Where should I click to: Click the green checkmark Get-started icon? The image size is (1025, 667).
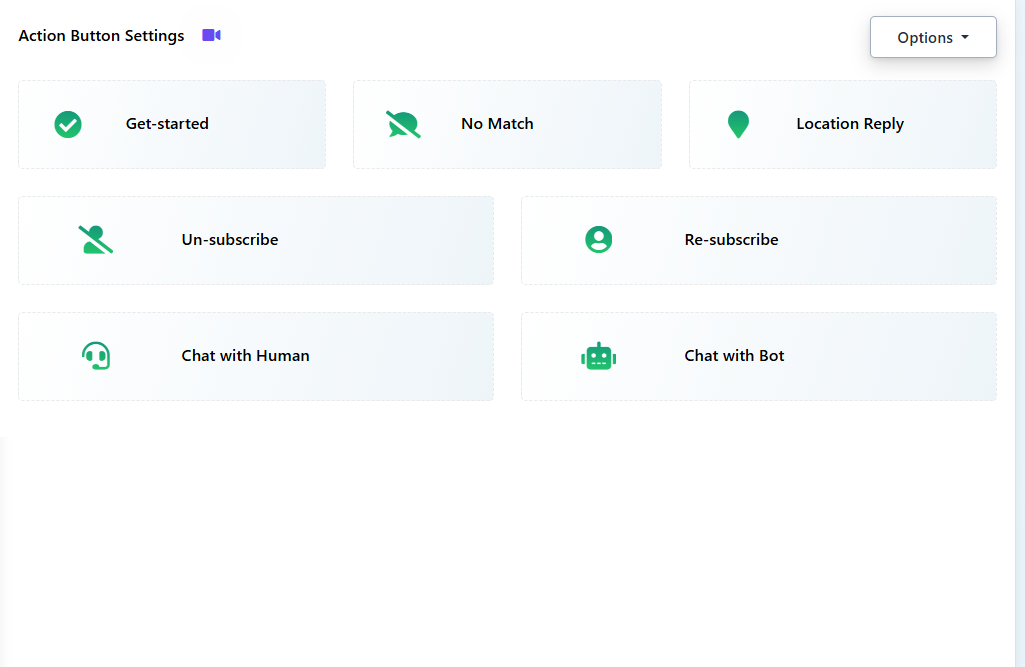coord(68,124)
